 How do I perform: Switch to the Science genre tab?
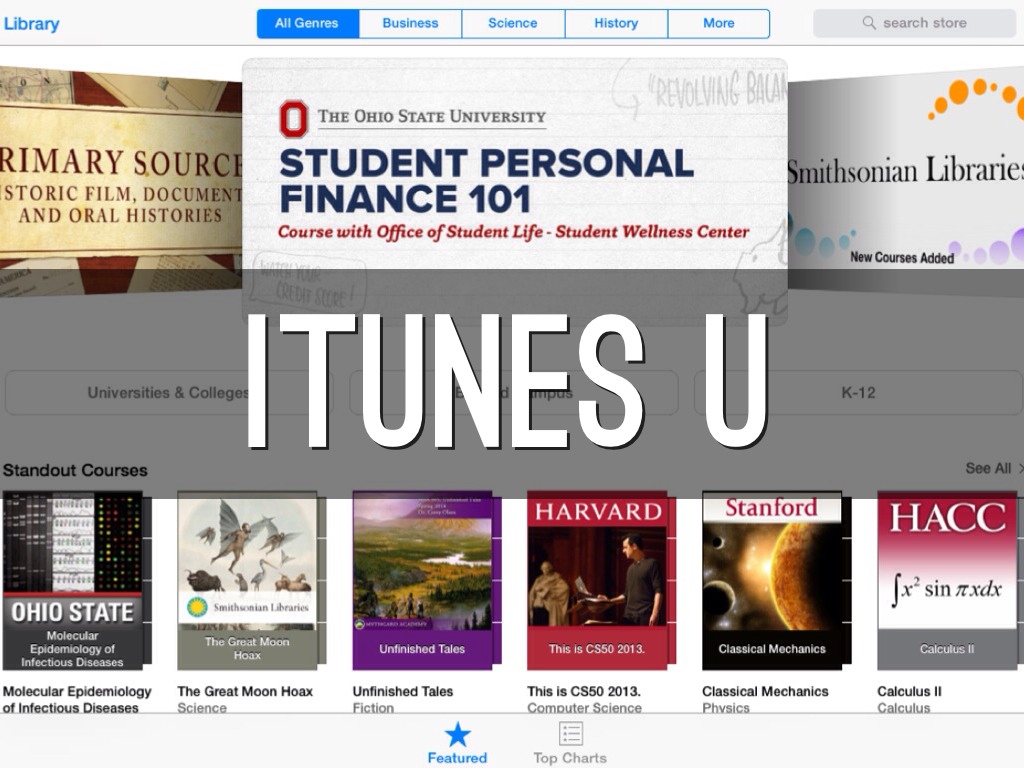(x=513, y=23)
